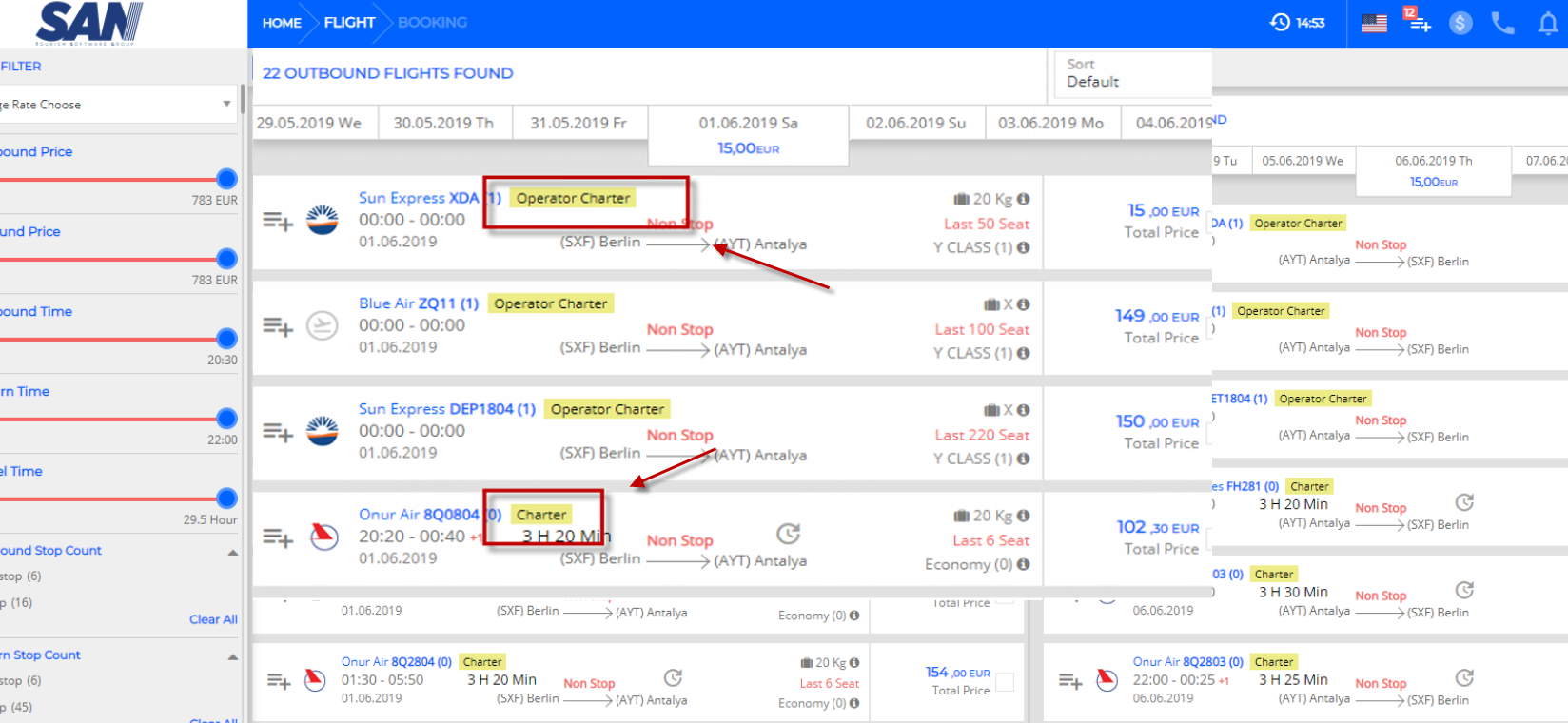Viewport: 1568px width, 723px height.
Task: Open the US flag language selector
Action: (x=1374, y=23)
